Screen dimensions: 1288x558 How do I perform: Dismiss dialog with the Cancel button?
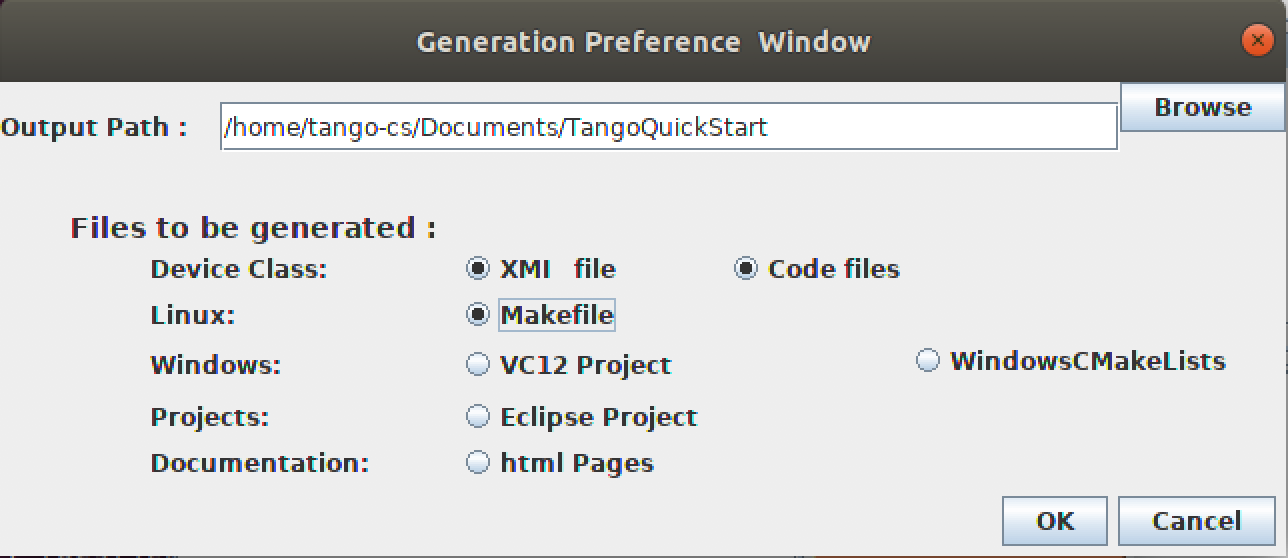pos(1196,521)
